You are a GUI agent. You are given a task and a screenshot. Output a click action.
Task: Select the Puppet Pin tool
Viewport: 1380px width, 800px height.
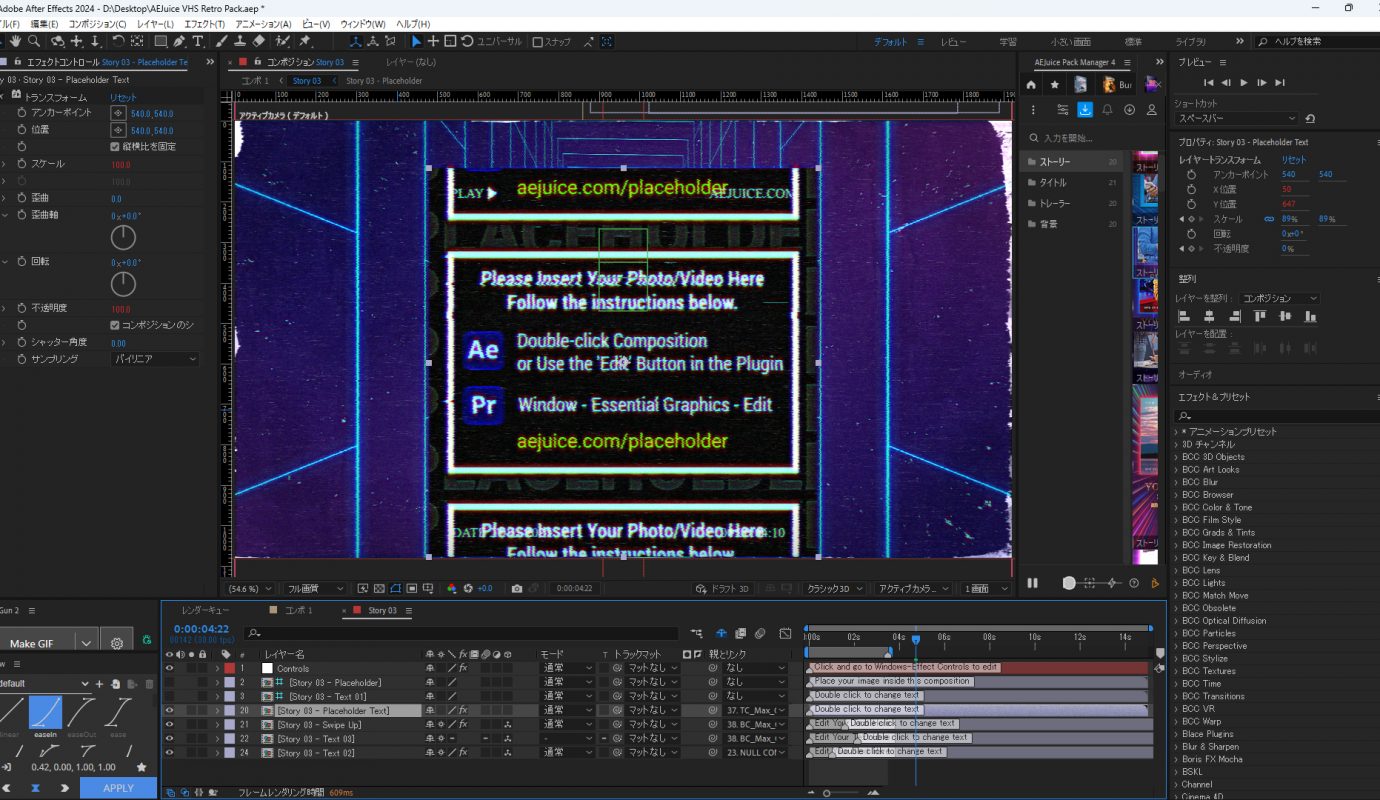[305, 41]
